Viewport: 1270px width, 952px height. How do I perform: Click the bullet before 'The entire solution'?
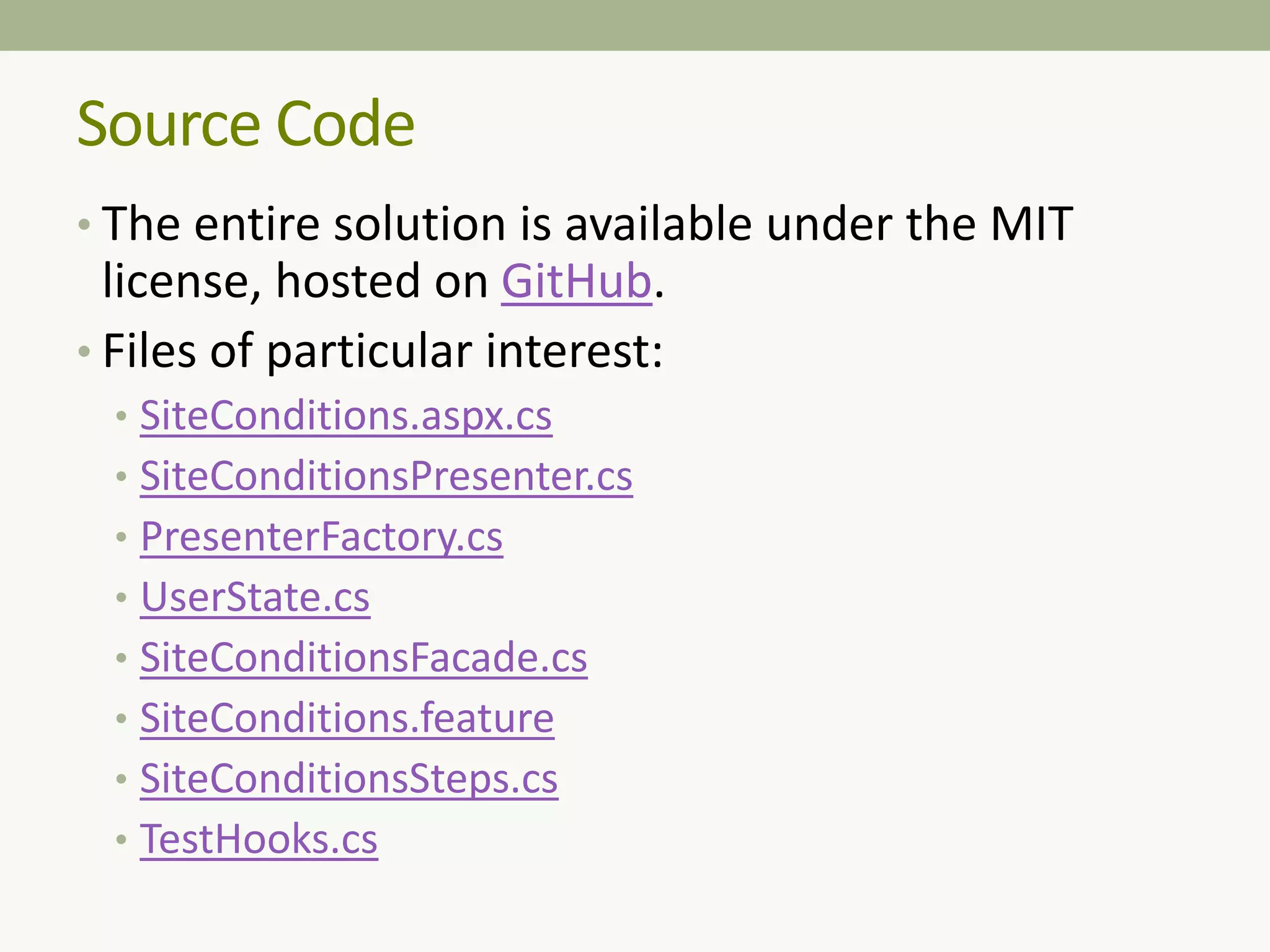(x=84, y=224)
